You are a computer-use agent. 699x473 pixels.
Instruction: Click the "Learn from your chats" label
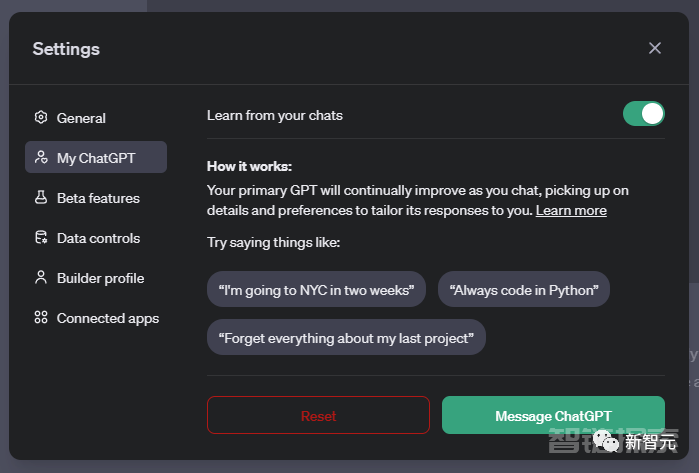click(x=275, y=115)
